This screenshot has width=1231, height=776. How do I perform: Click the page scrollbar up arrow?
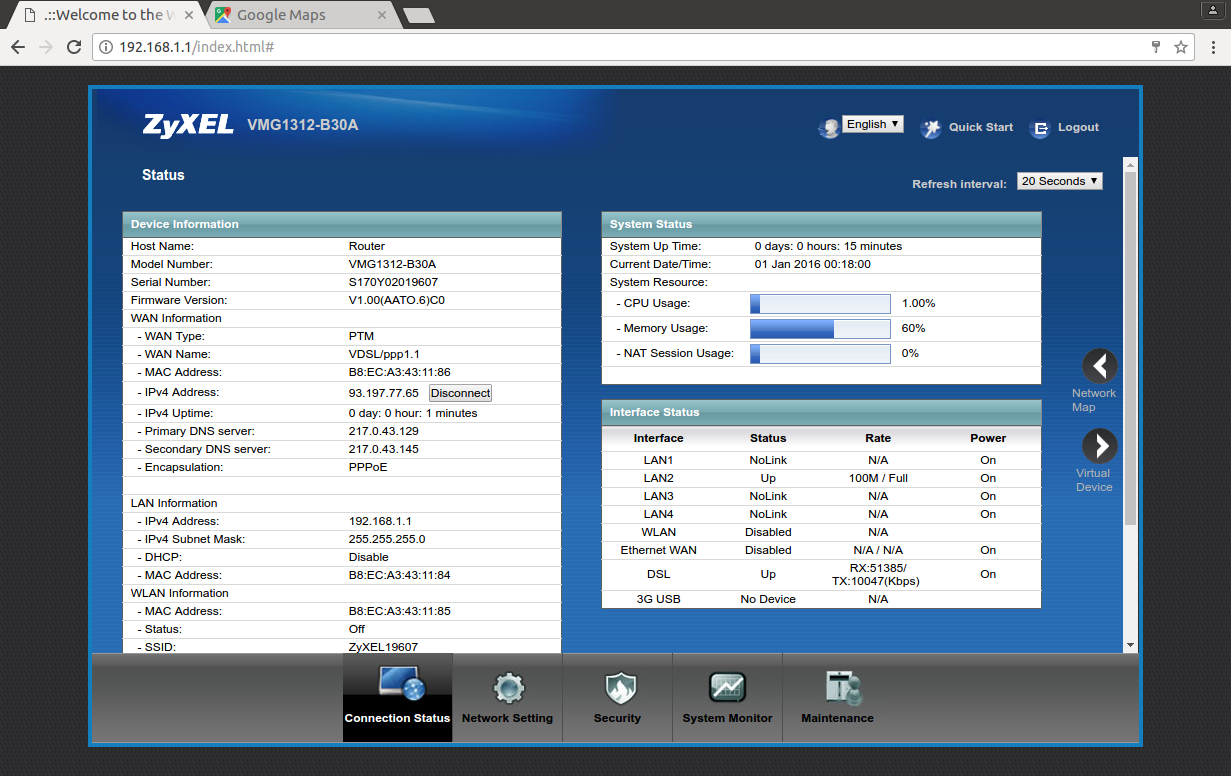tap(1131, 163)
